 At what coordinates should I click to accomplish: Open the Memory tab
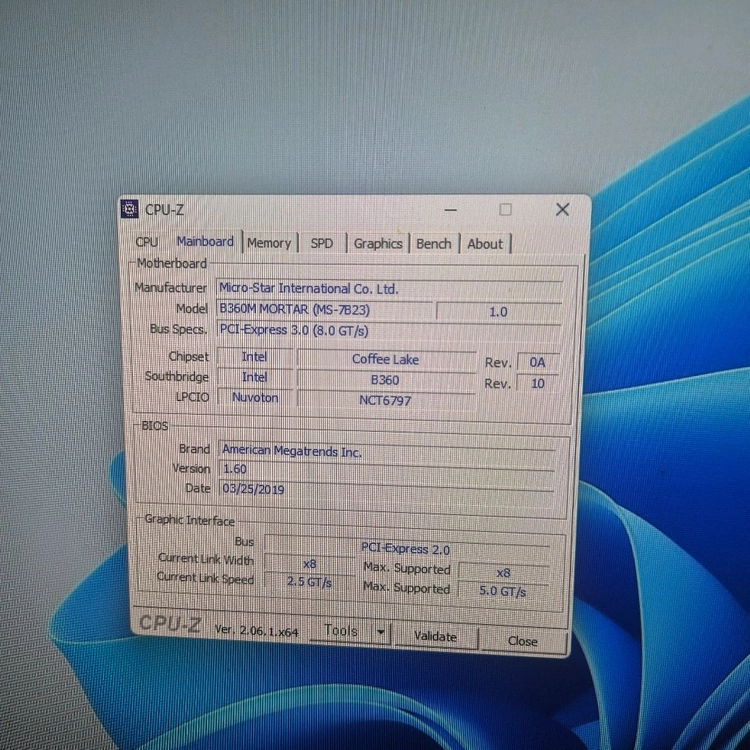pos(269,243)
